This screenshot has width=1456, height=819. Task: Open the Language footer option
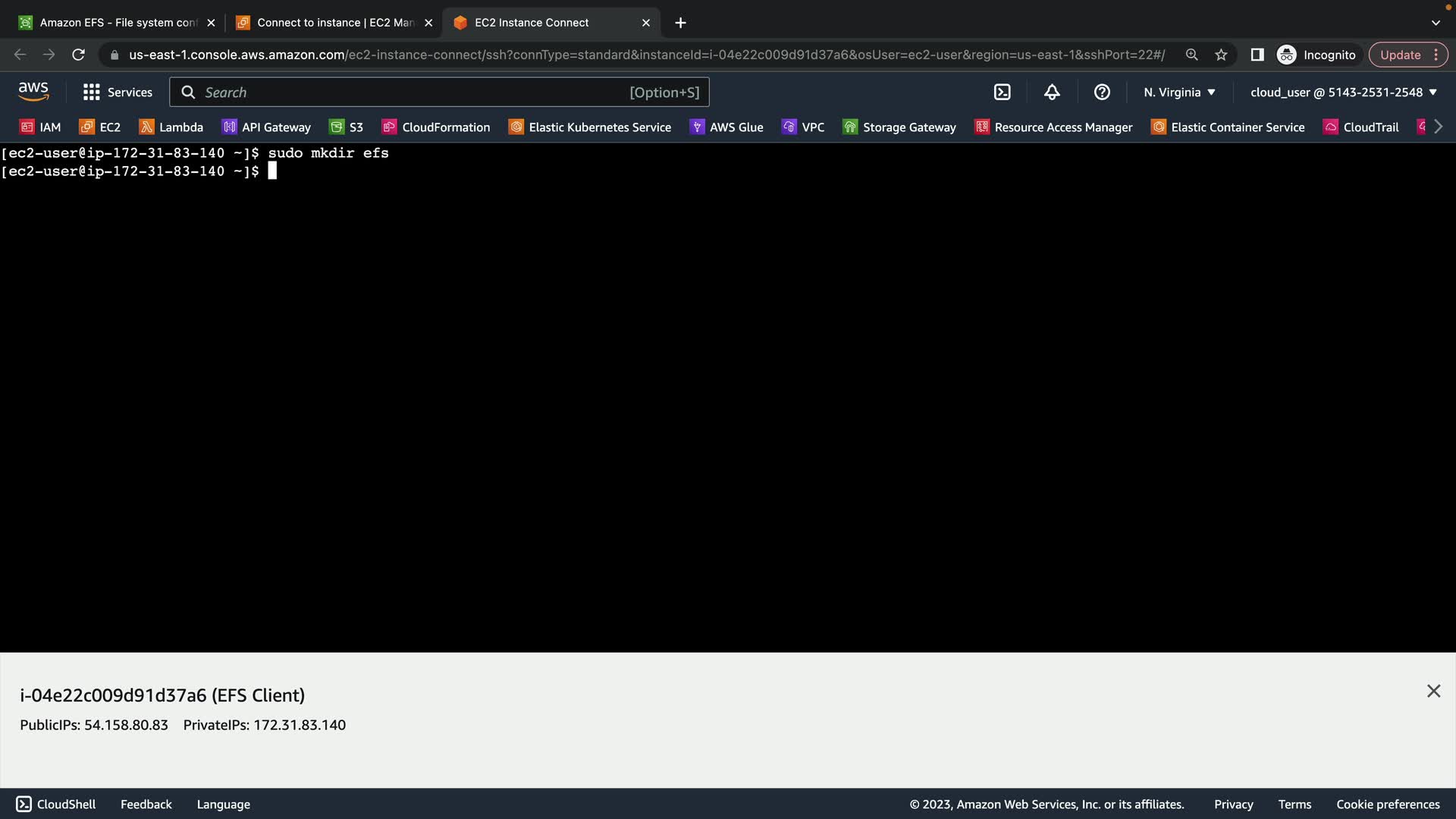point(223,805)
